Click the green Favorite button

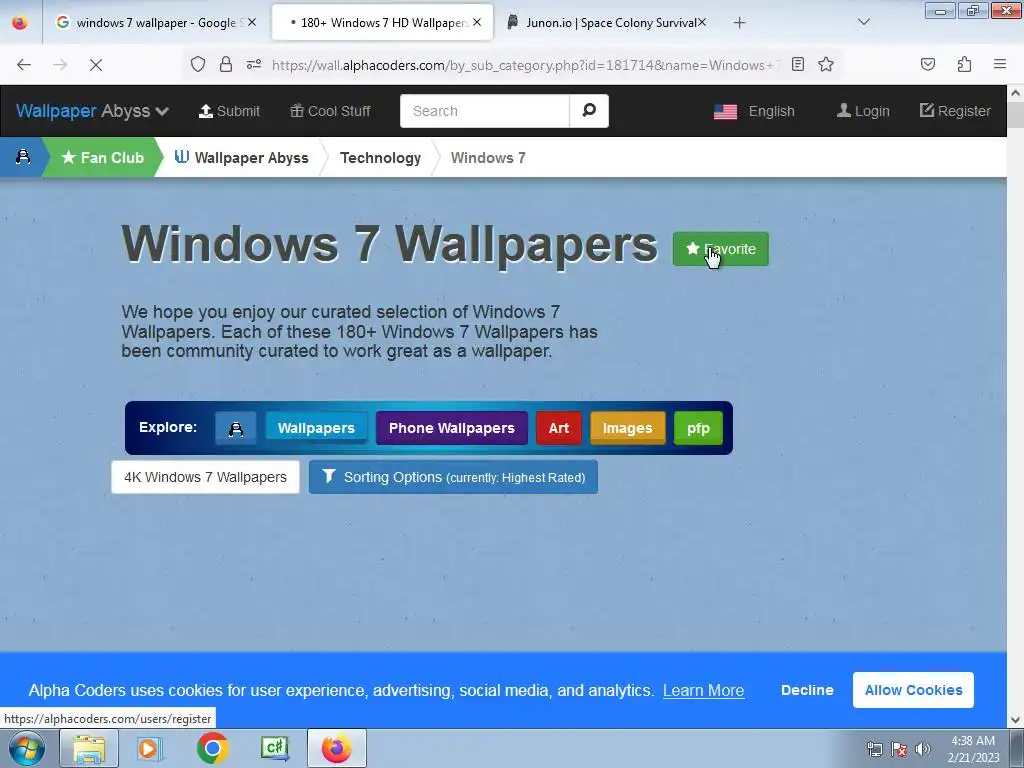click(721, 249)
